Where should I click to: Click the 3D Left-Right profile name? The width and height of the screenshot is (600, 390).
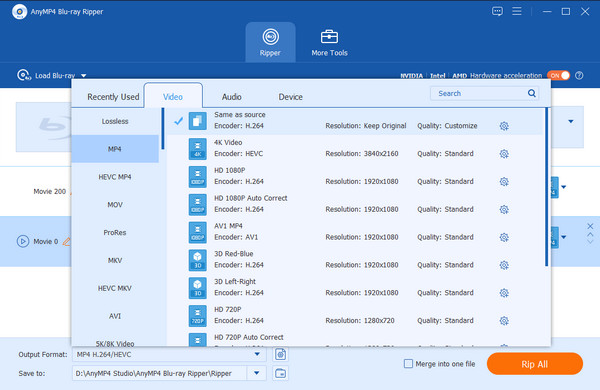pyautogui.click(x=235, y=282)
